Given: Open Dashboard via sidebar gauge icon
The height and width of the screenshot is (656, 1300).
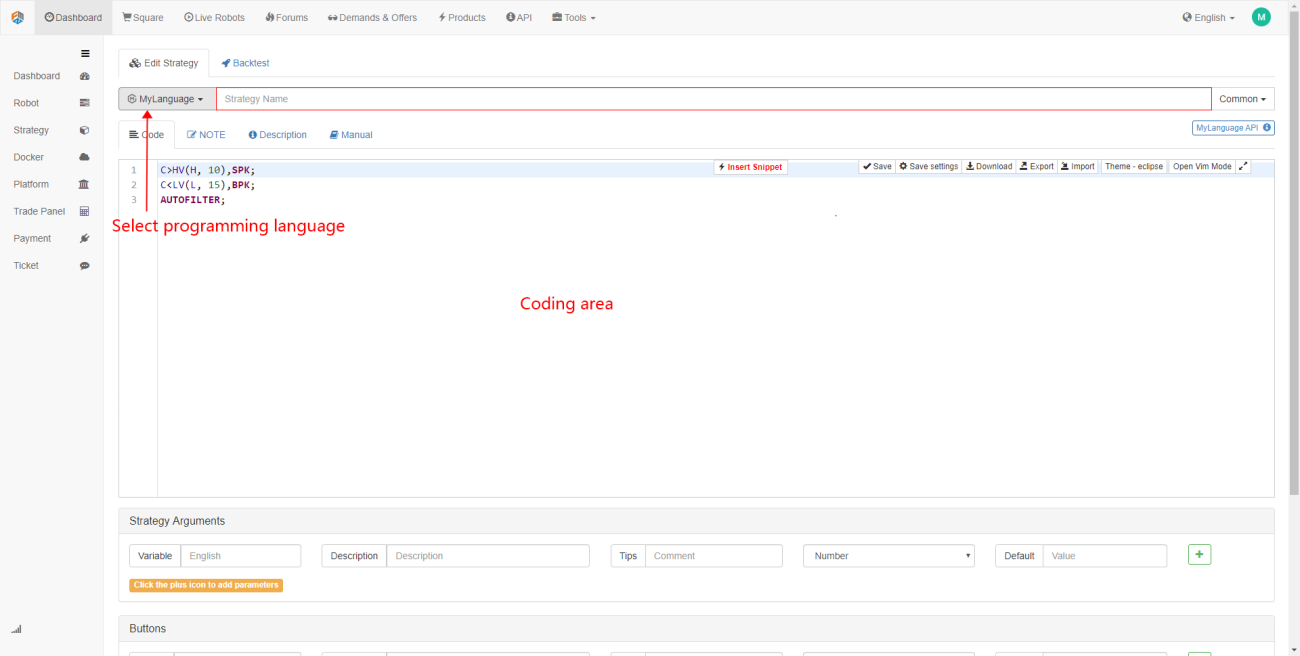Looking at the screenshot, I should click(x=84, y=76).
